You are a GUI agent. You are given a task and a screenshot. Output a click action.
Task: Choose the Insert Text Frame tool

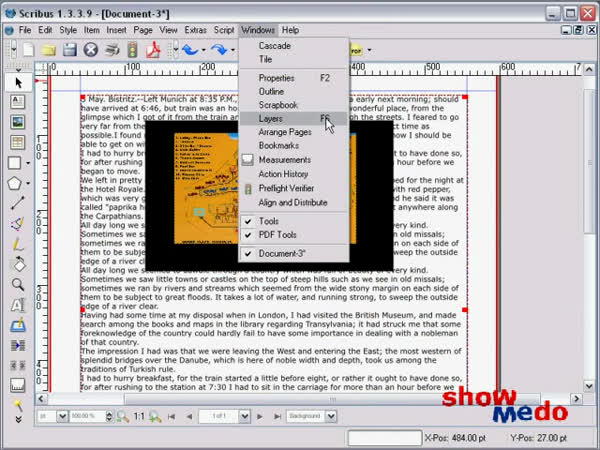[18, 102]
